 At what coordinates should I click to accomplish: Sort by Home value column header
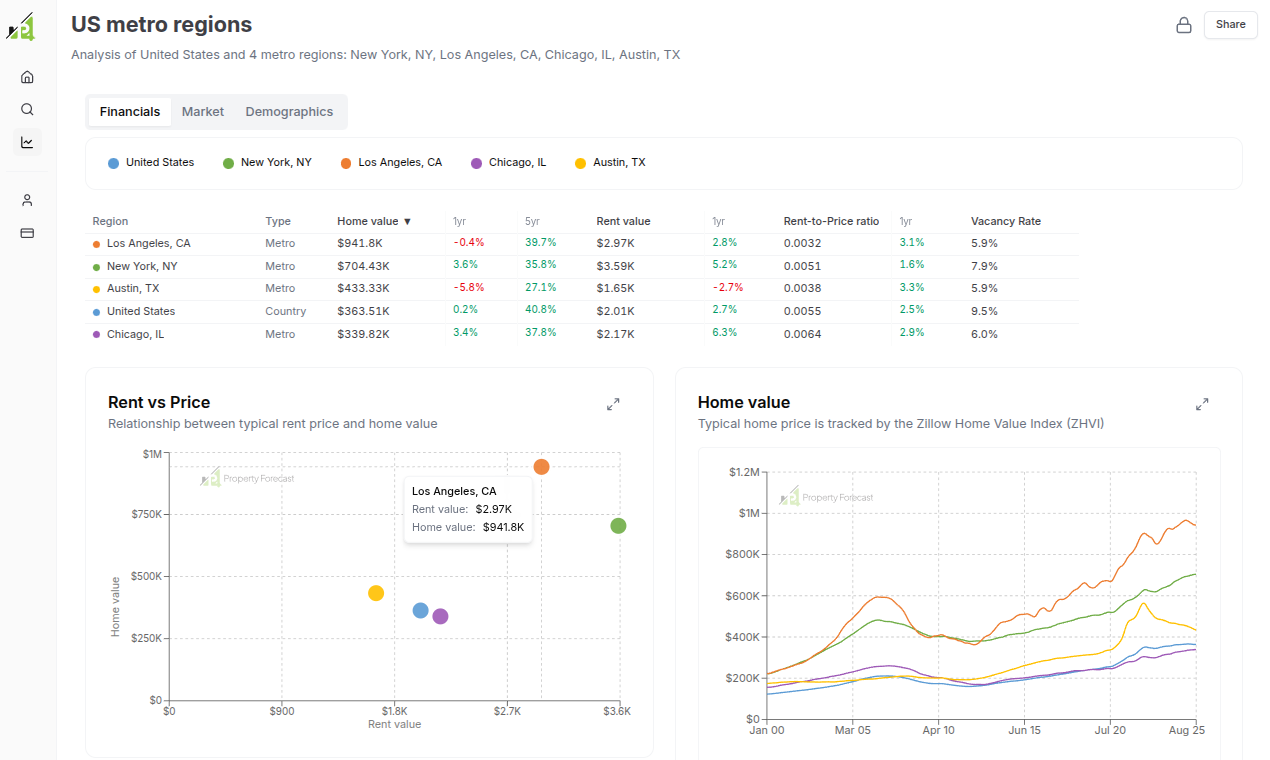click(374, 221)
